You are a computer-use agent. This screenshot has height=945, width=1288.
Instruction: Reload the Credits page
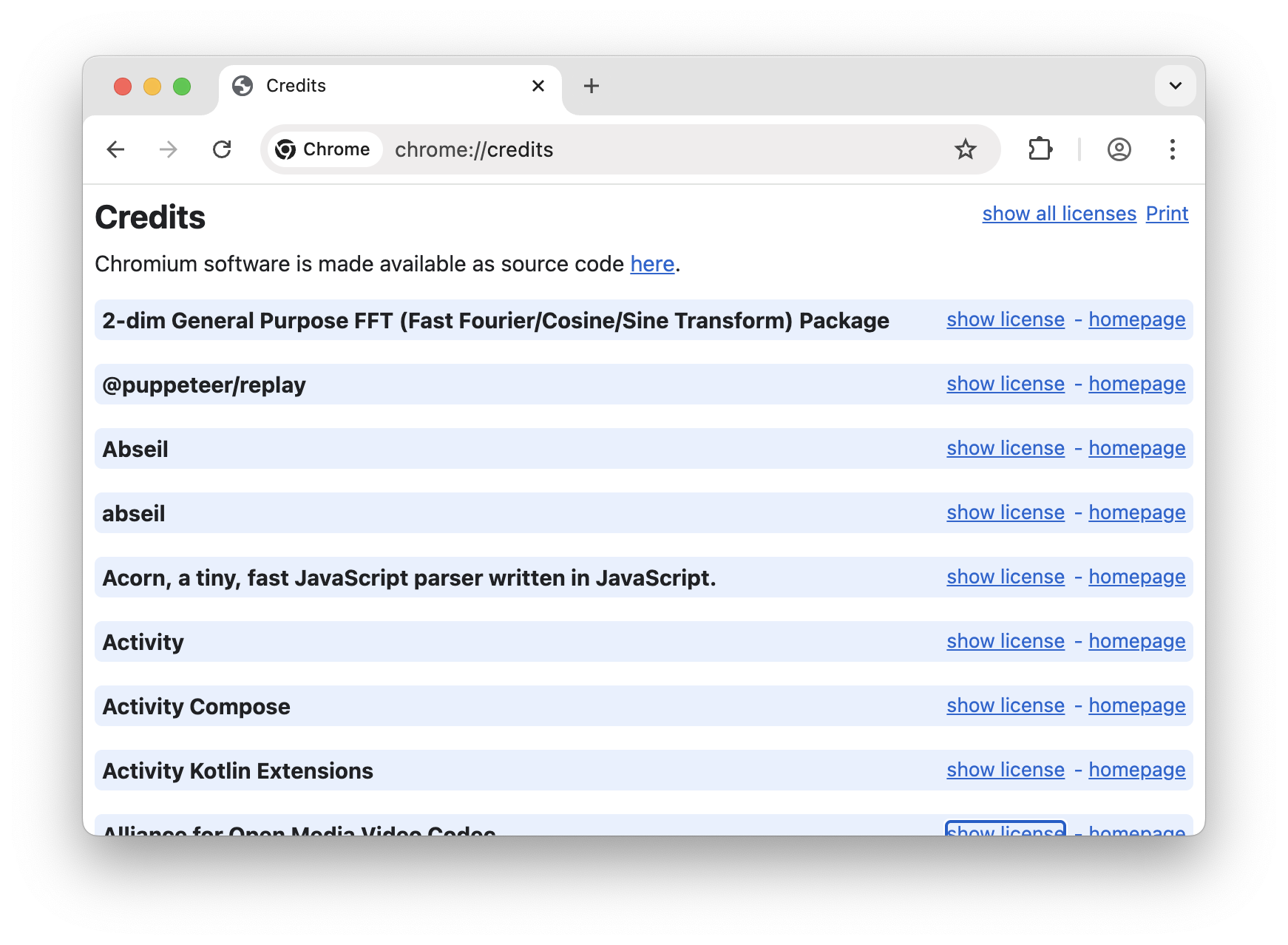tap(222, 149)
